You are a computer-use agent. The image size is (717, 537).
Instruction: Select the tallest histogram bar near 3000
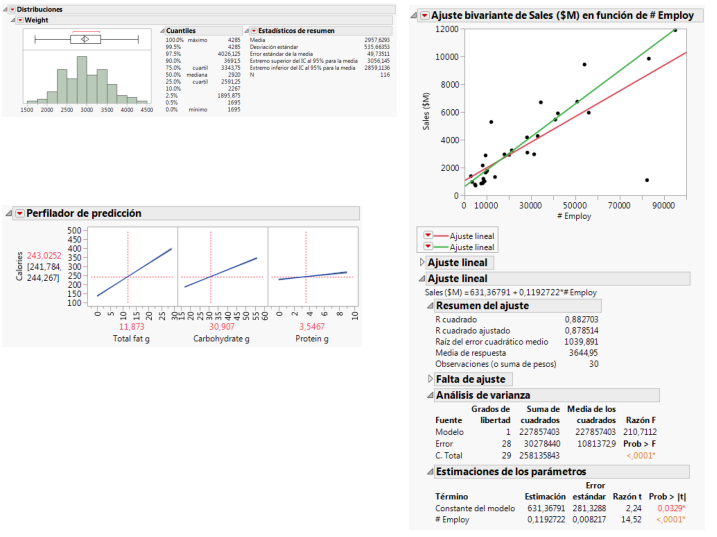(82, 80)
